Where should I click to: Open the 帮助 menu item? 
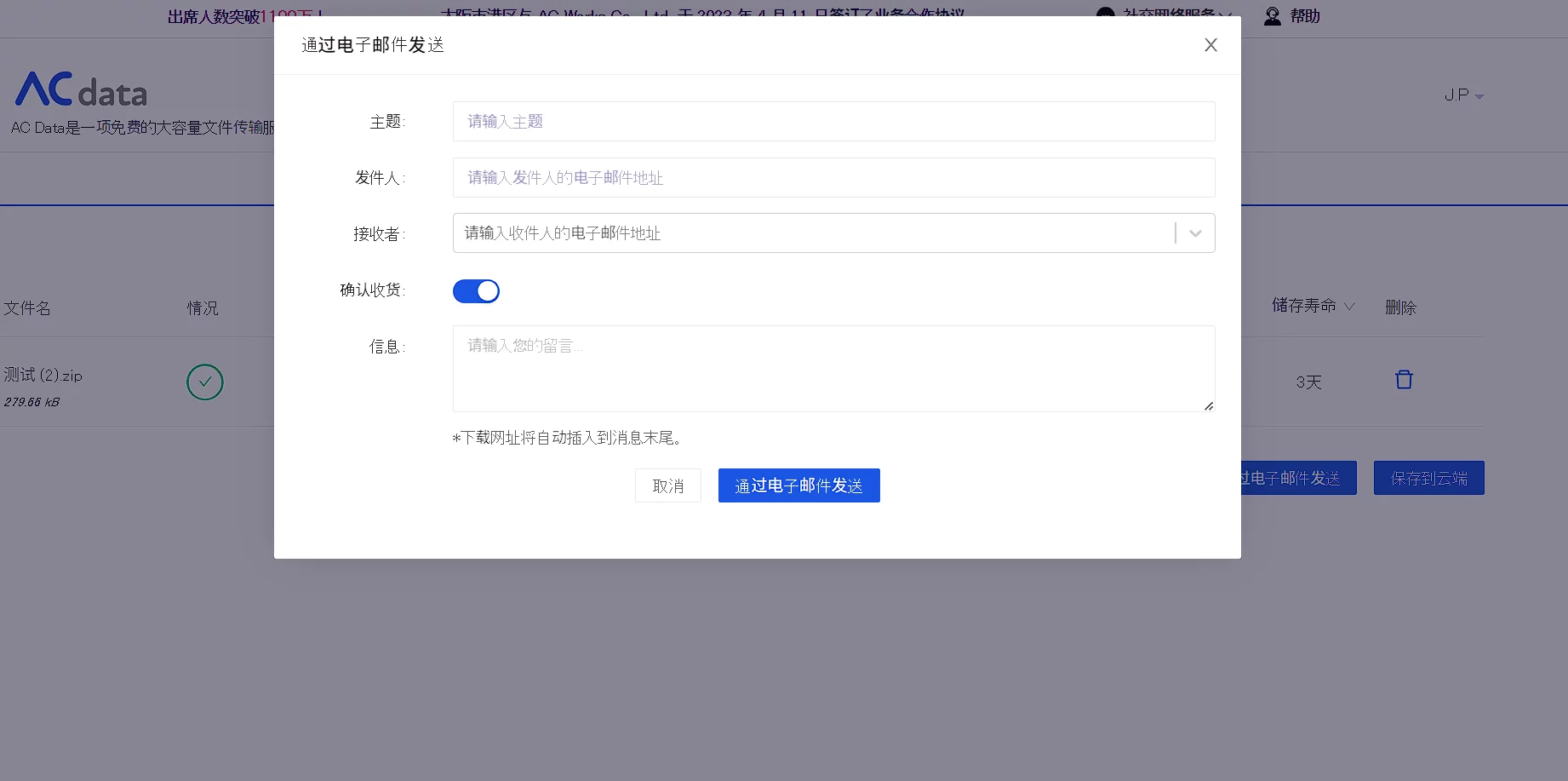pos(1304,16)
